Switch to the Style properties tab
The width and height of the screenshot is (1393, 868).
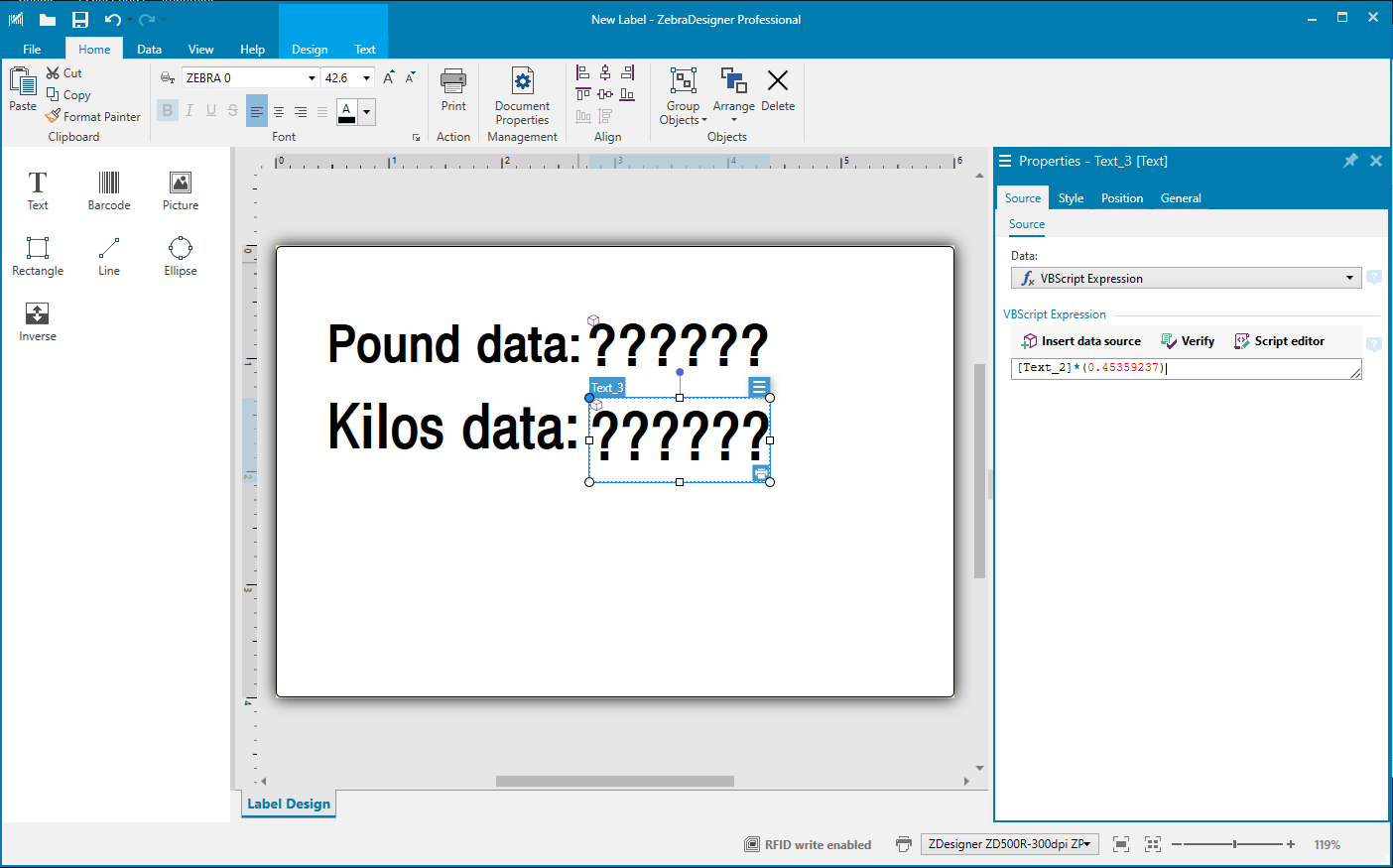(x=1071, y=198)
